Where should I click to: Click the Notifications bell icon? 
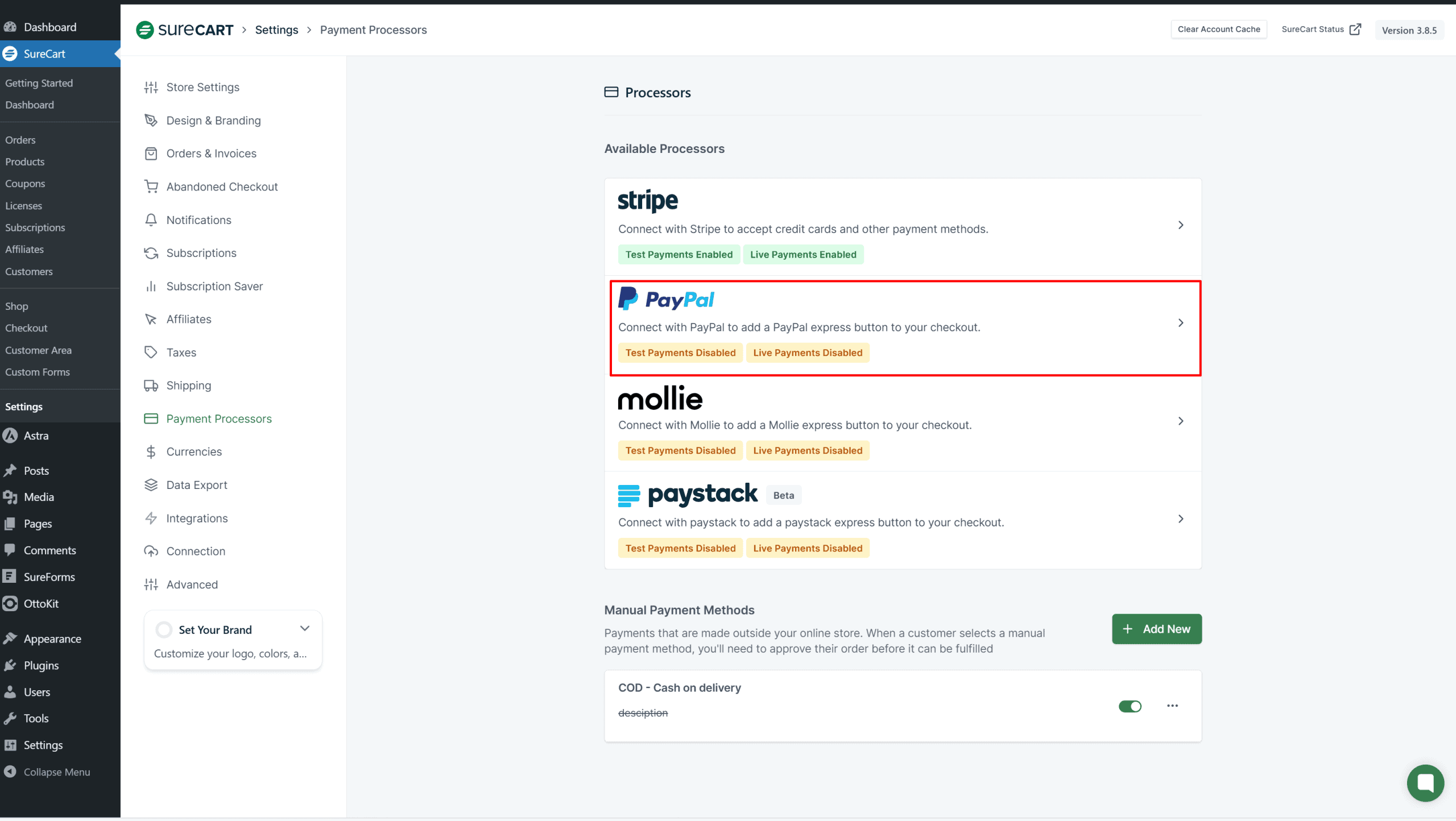[x=151, y=220]
